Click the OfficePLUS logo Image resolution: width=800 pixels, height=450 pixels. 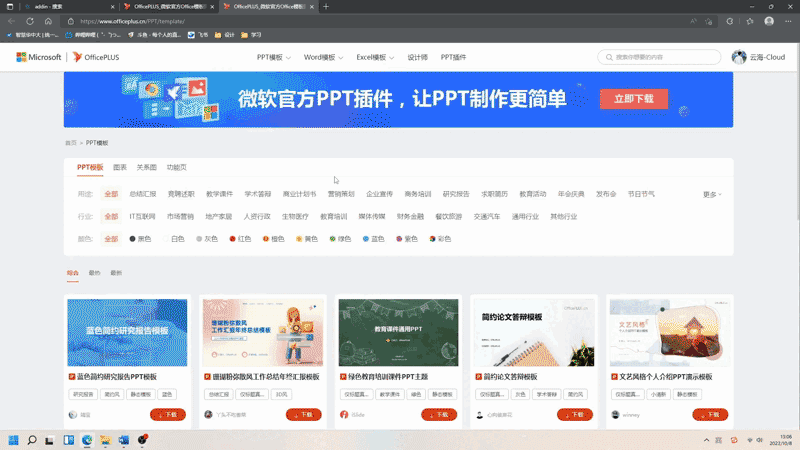coord(96,57)
